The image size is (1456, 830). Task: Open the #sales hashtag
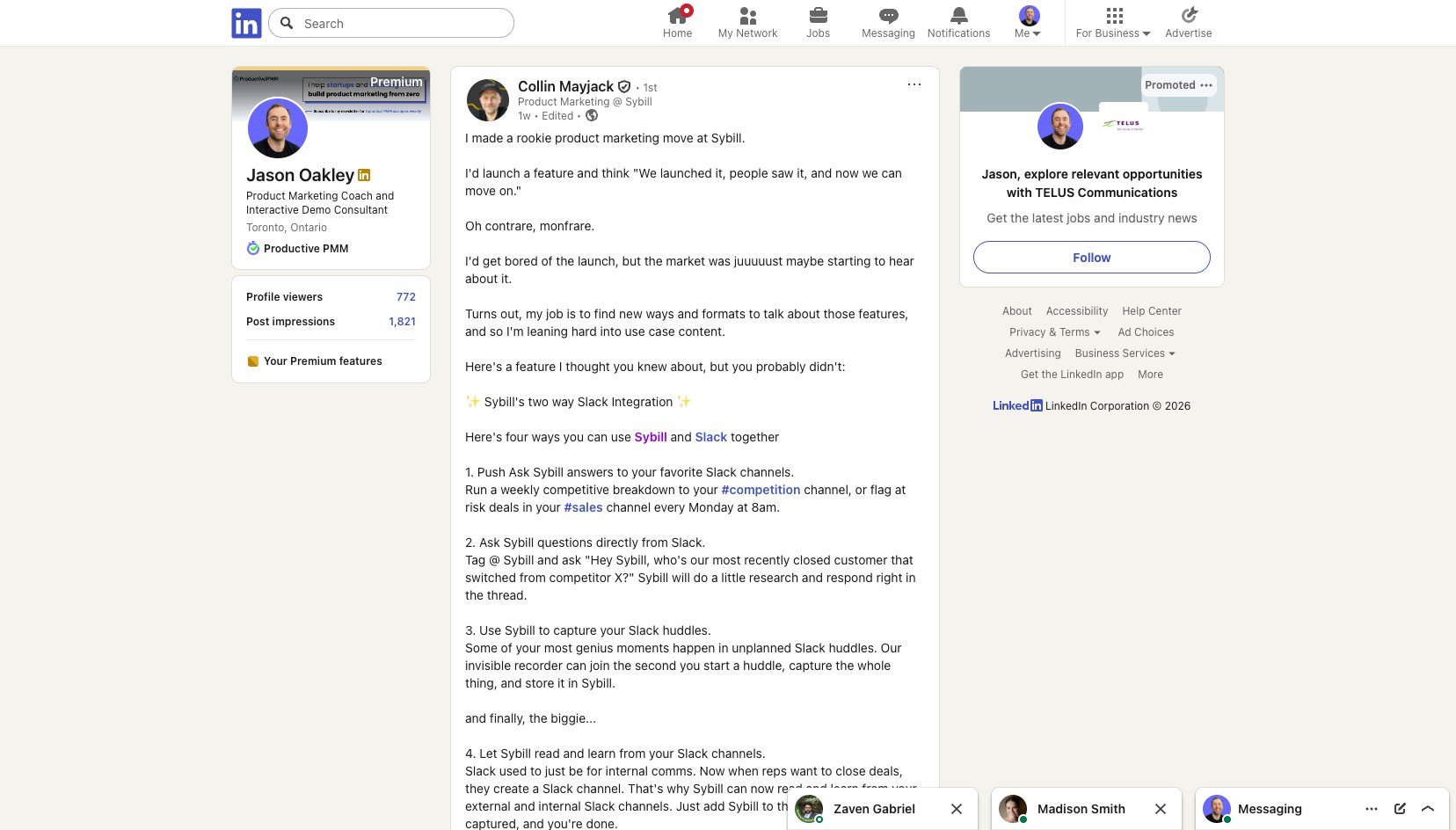tap(583, 507)
